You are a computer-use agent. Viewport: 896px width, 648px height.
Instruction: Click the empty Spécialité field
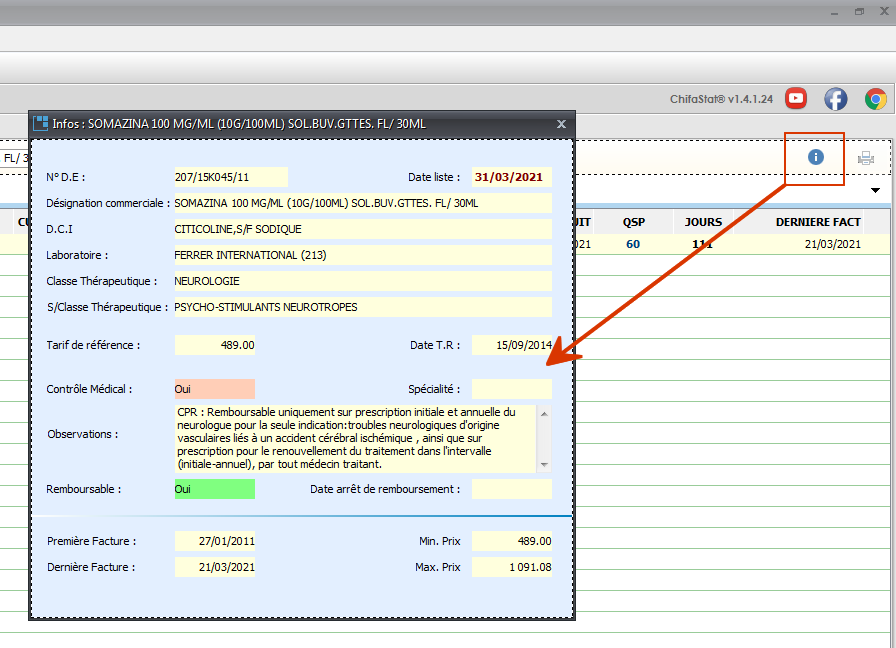point(511,389)
